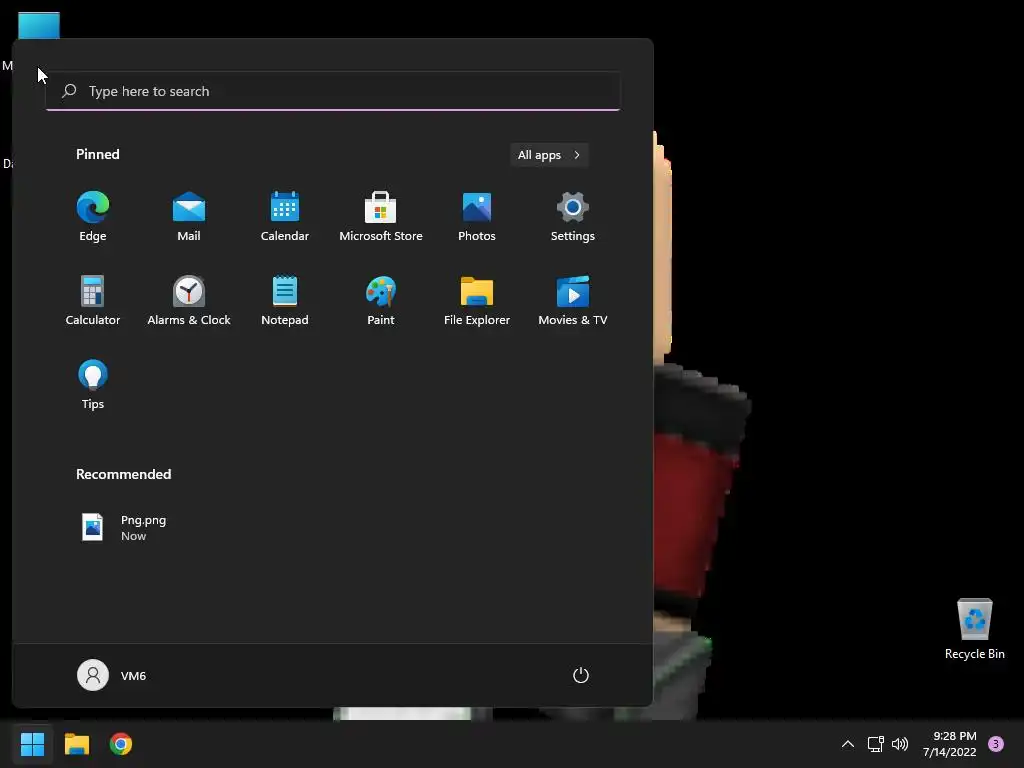Open the Tips app
Screen dimensions: 1024x768
93,385
